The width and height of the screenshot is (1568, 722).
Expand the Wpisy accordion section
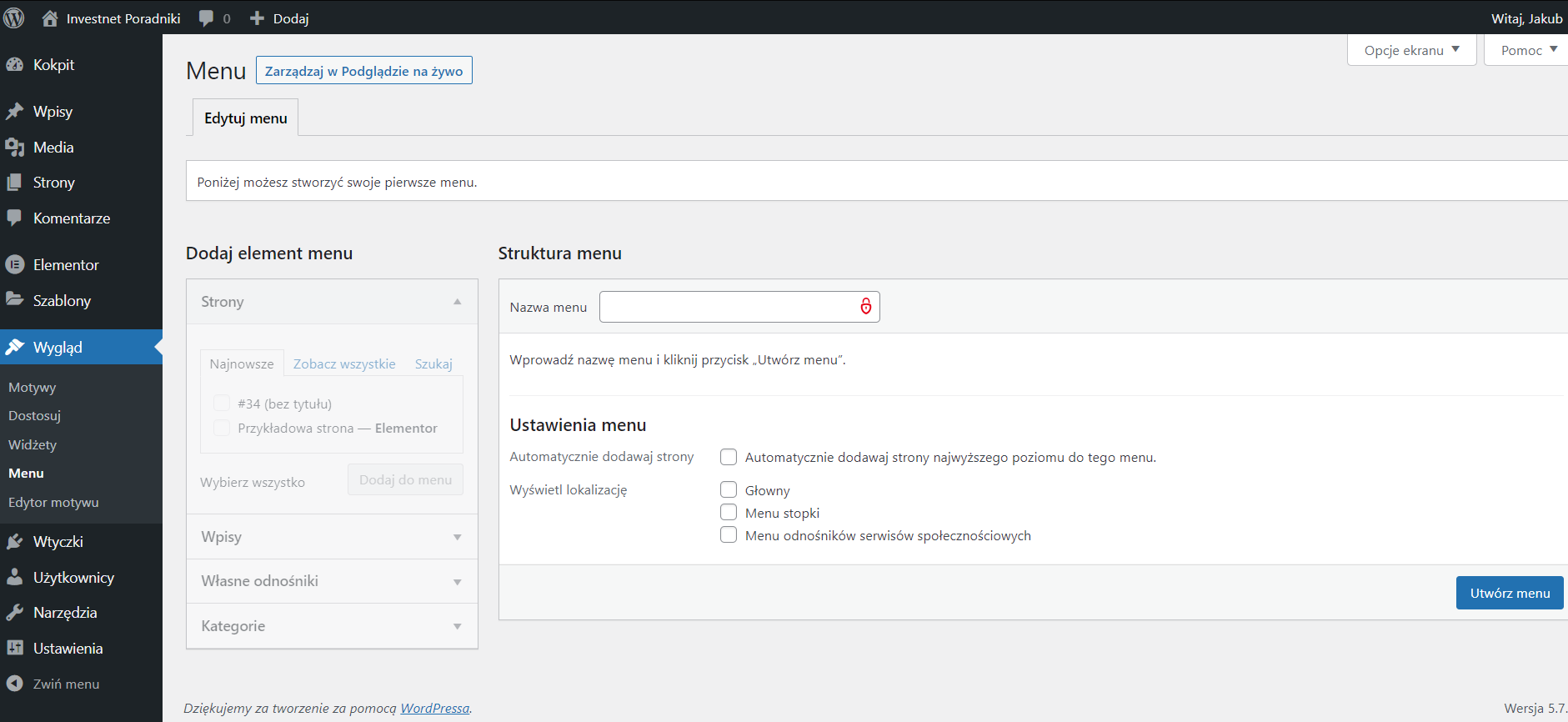[x=332, y=537]
